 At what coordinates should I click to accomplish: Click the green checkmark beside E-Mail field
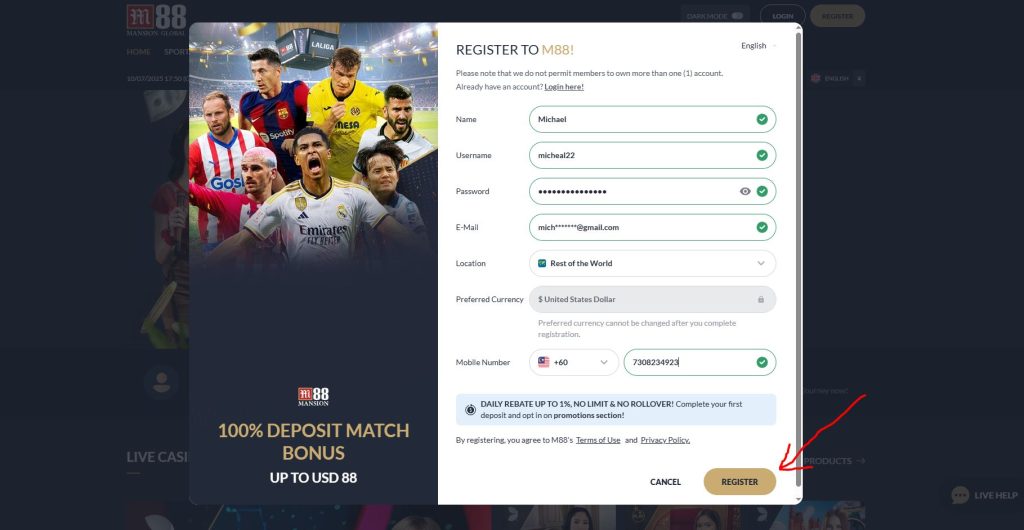tap(762, 227)
